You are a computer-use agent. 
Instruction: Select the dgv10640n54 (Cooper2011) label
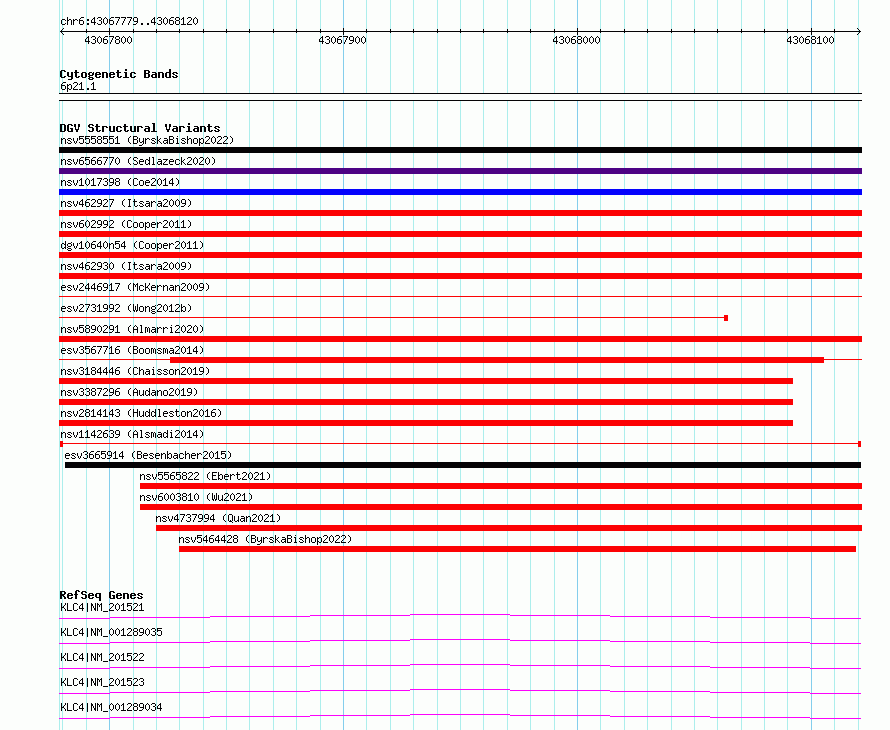132,245
